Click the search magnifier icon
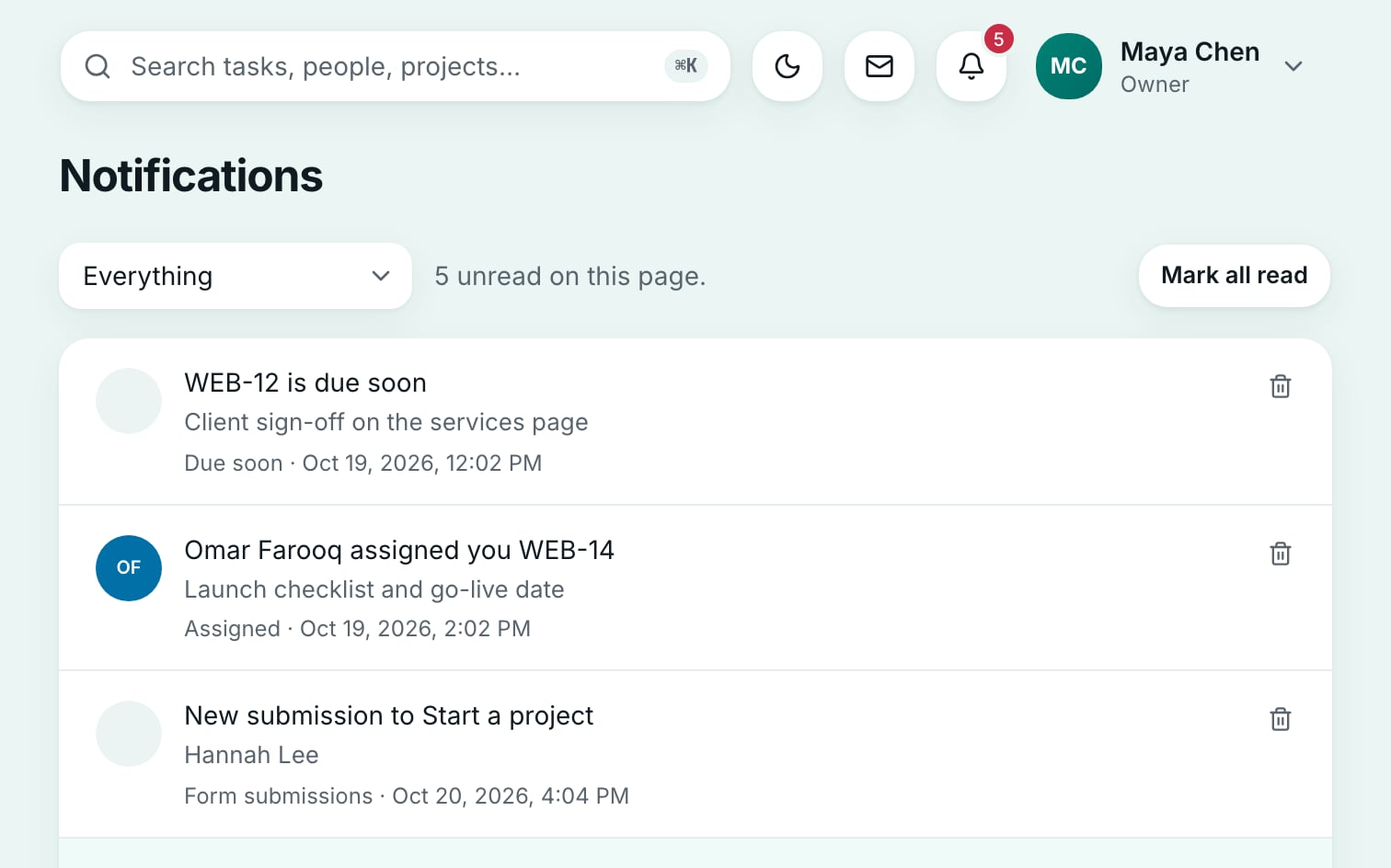Image resolution: width=1391 pixels, height=868 pixels. pos(98,66)
